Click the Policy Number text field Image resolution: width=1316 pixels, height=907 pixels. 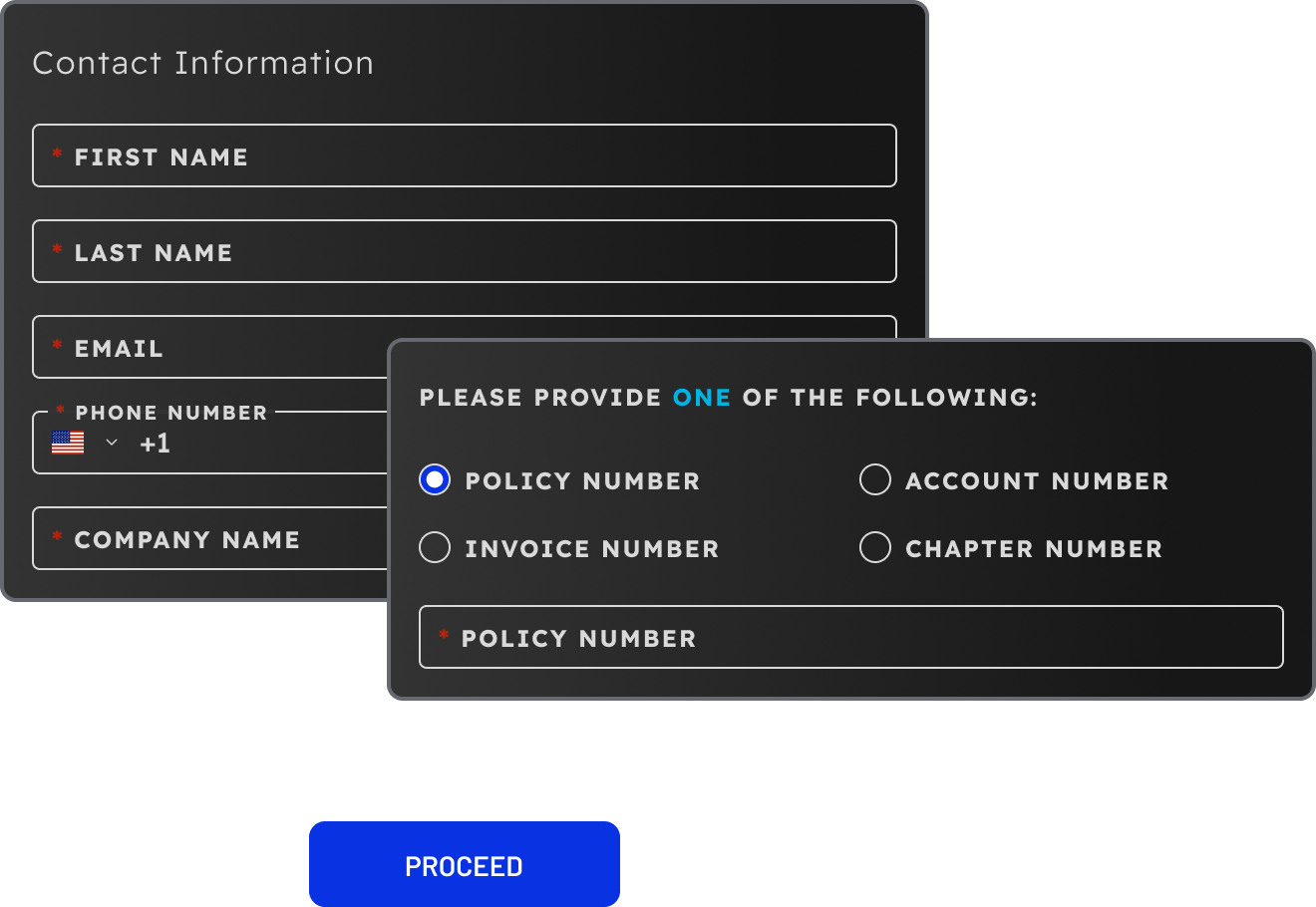pyautogui.click(x=850, y=637)
